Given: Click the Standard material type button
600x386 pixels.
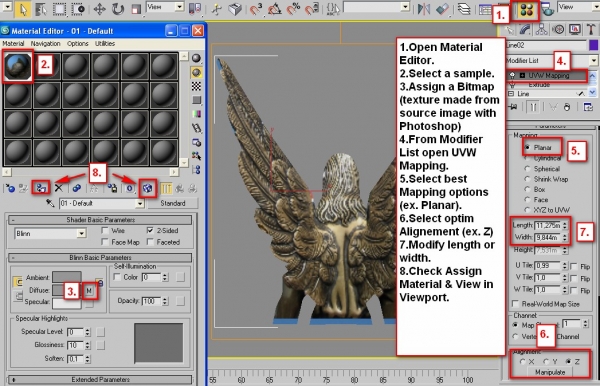Looking at the screenshot, I should click(x=173, y=203).
